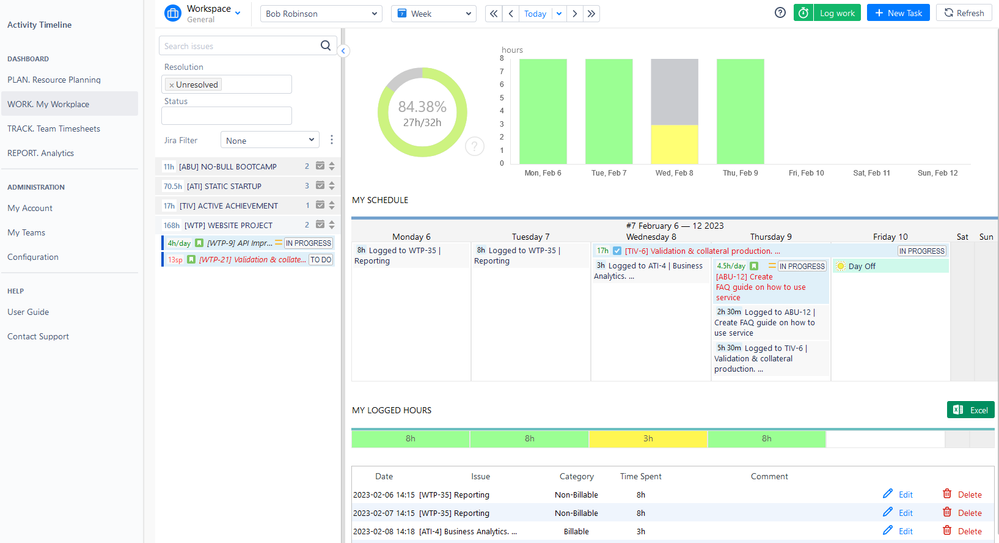The height and width of the screenshot is (543, 999).
Task: Open the Jira Filter None dropdown
Action: pos(270,140)
